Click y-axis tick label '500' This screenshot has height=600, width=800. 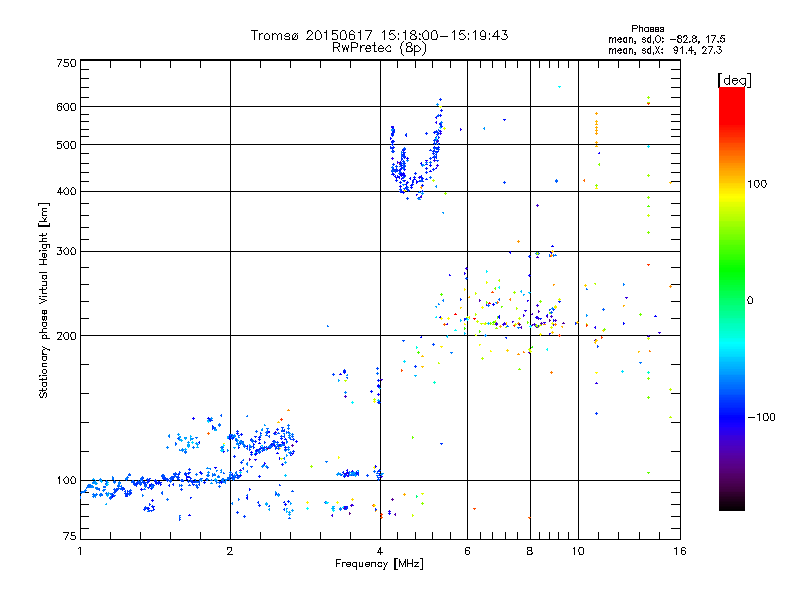66,145
